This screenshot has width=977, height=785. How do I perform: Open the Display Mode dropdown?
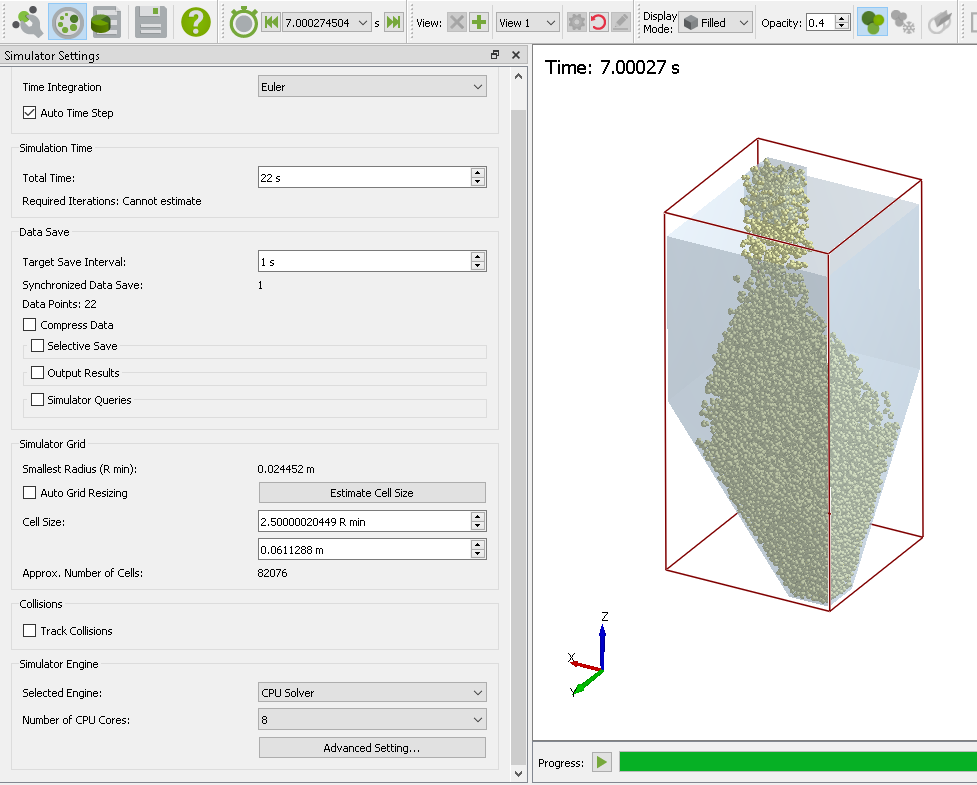click(715, 22)
